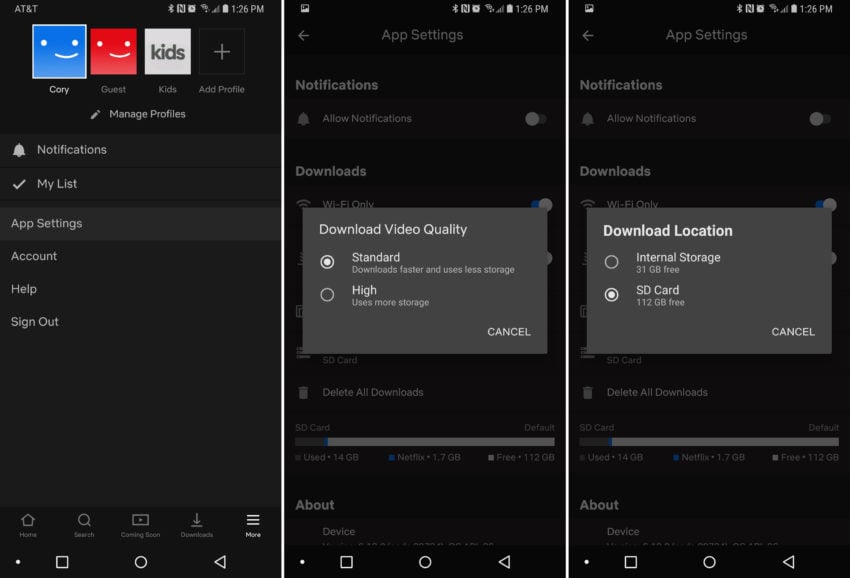This screenshot has height=578, width=850.
Task: Go back from App Settings in Download Location screen
Action: pos(588,35)
